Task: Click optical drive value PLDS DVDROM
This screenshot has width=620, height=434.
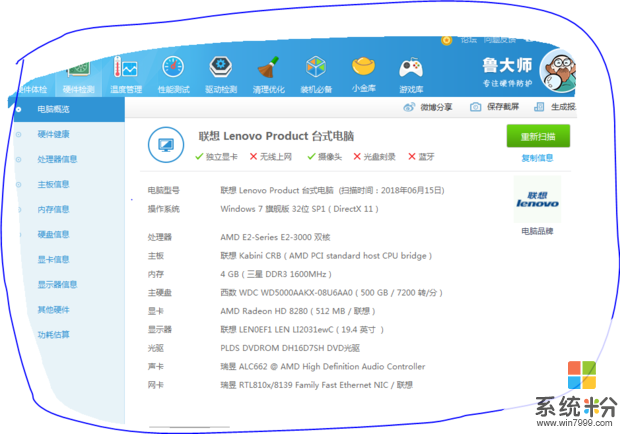Action: tap(290, 348)
